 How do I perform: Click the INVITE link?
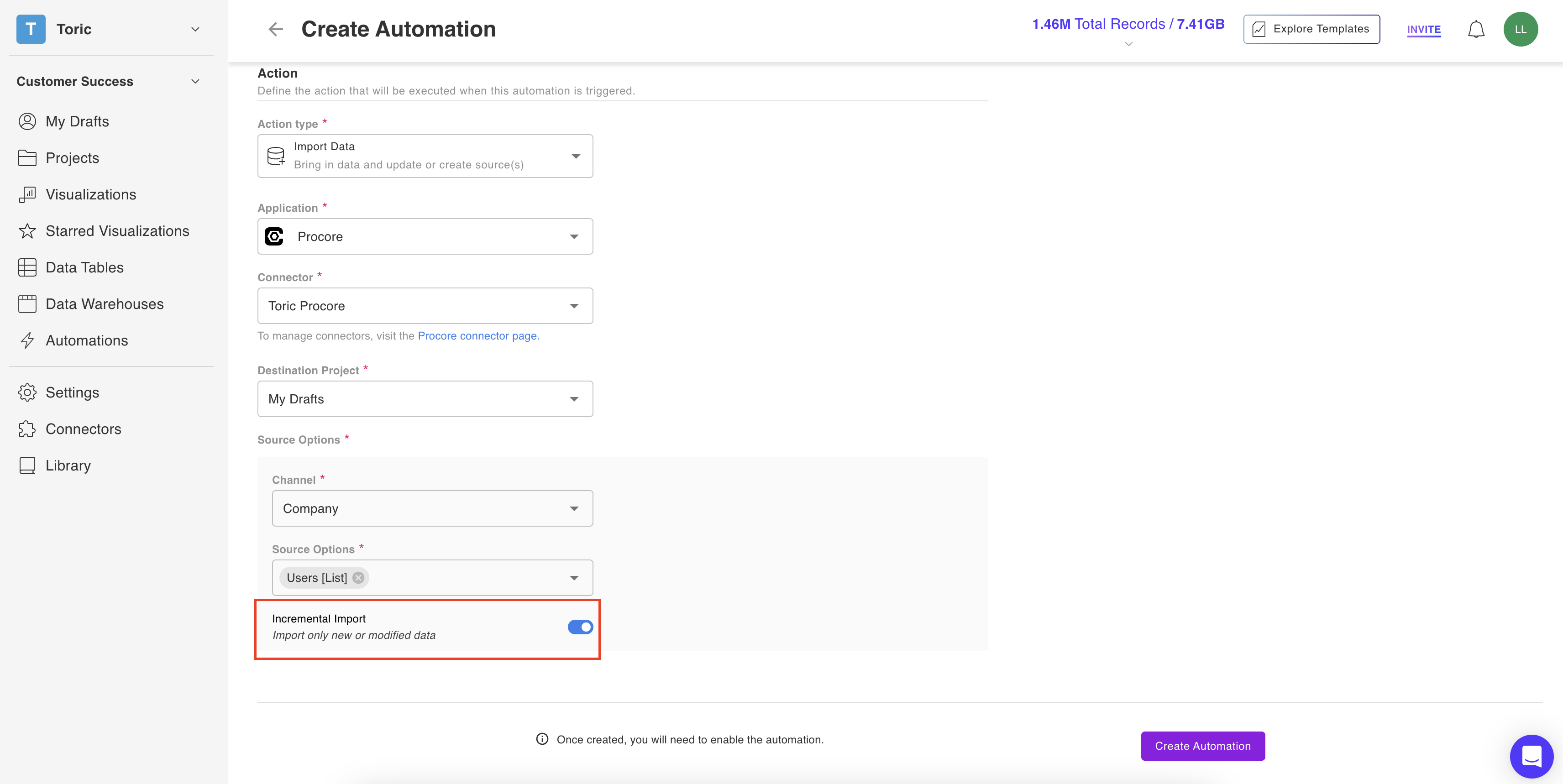[1423, 29]
